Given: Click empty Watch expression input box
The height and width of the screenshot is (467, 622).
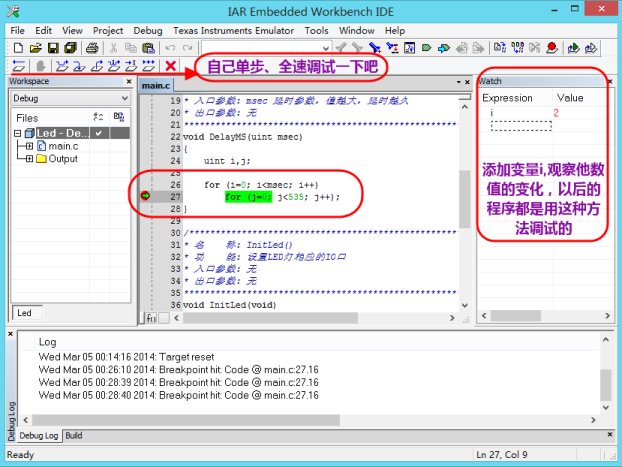Looking at the screenshot, I should tap(521, 126).
